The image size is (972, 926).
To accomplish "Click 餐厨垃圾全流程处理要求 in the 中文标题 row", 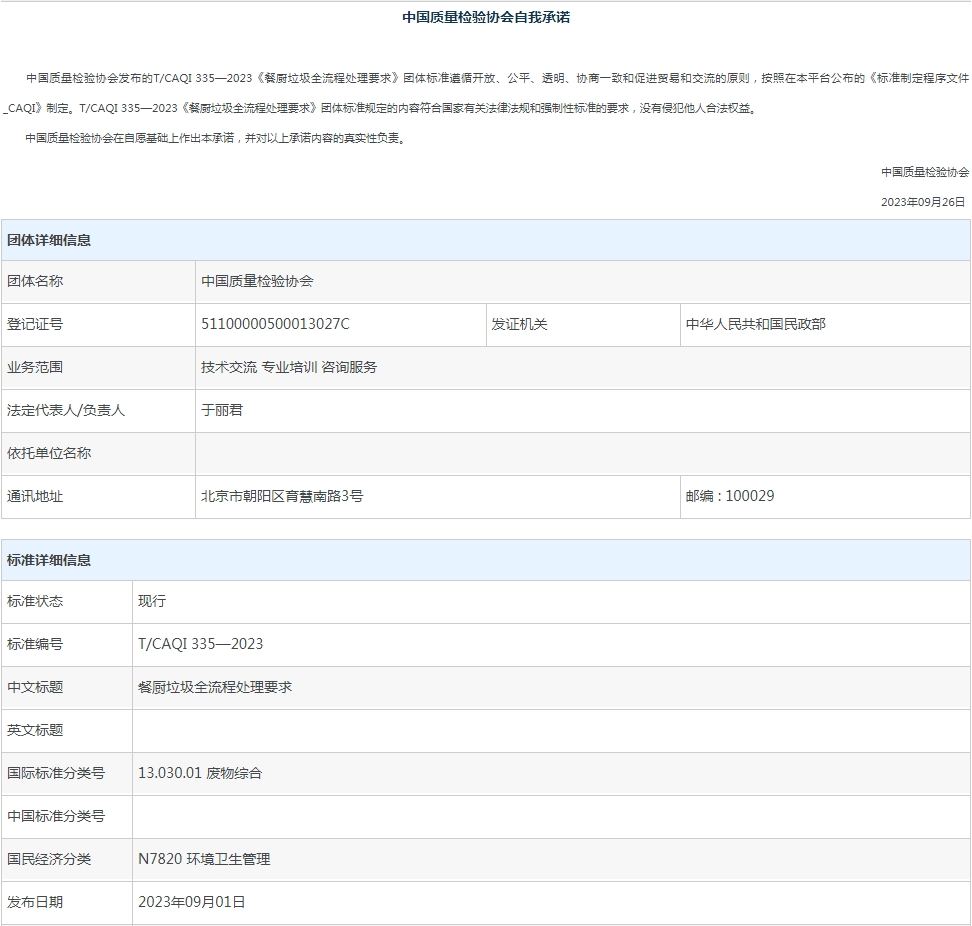I will coord(215,687).
